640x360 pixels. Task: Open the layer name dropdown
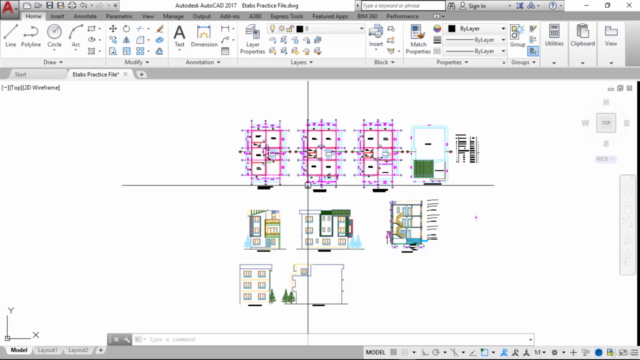coord(361,29)
